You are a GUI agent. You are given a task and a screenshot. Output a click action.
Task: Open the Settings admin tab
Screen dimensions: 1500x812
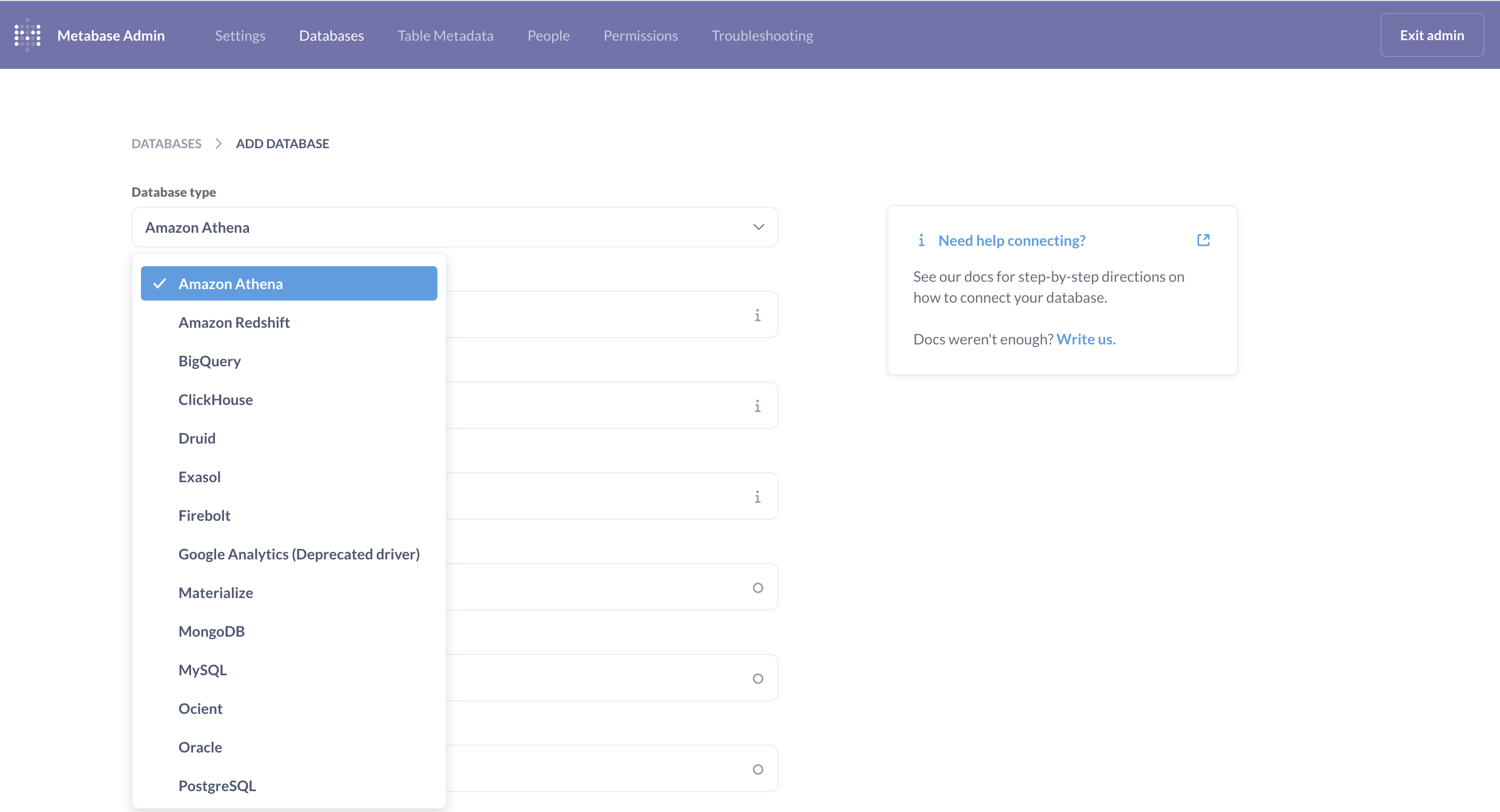(240, 35)
